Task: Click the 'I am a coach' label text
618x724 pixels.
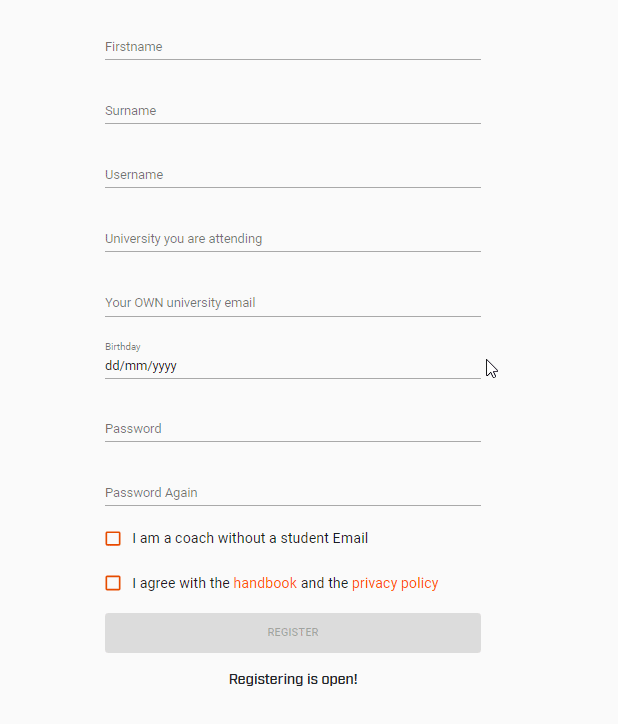Action: point(250,539)
